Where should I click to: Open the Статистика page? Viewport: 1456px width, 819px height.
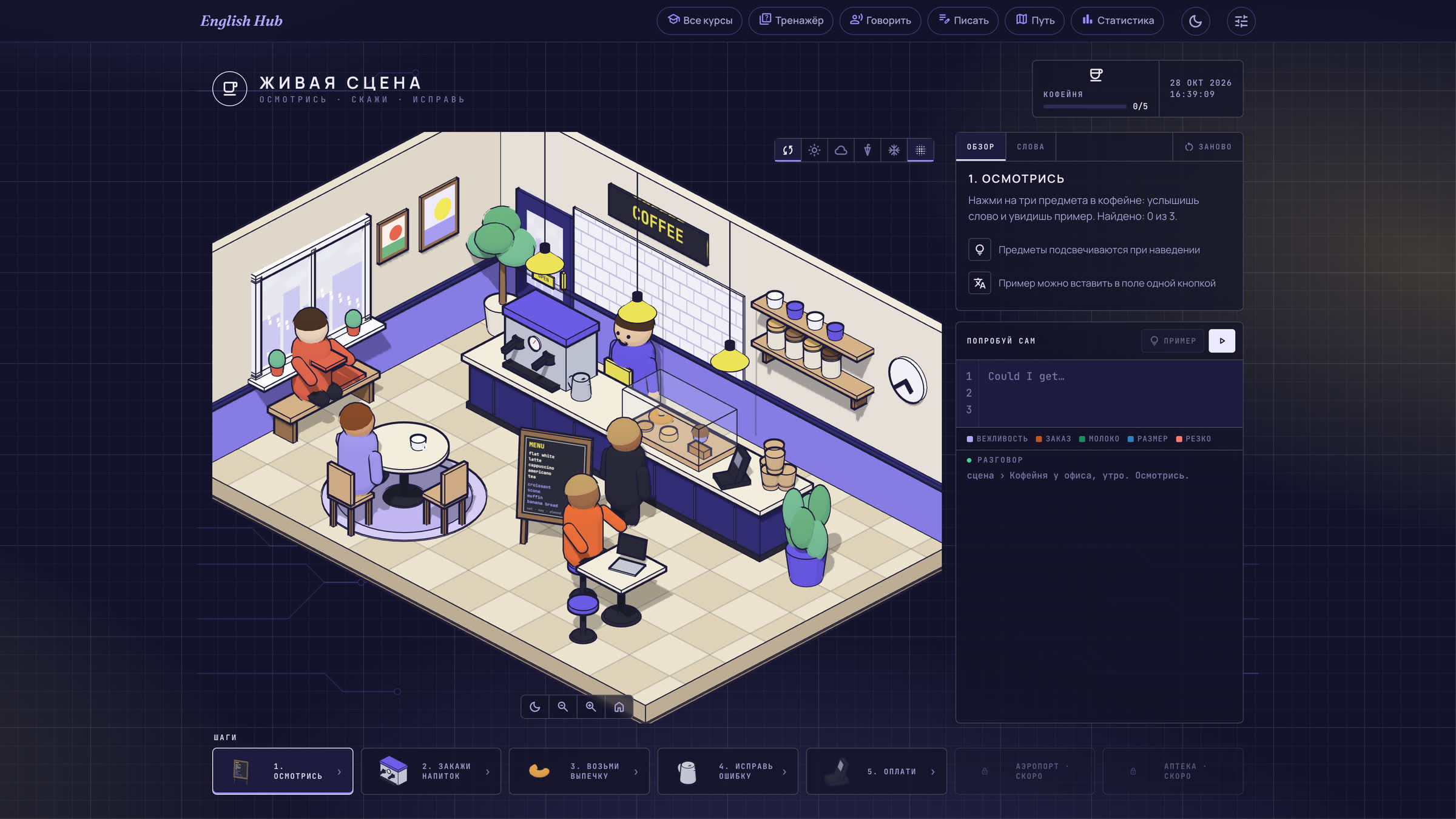pyautogui.click(x=1117, y=21)
